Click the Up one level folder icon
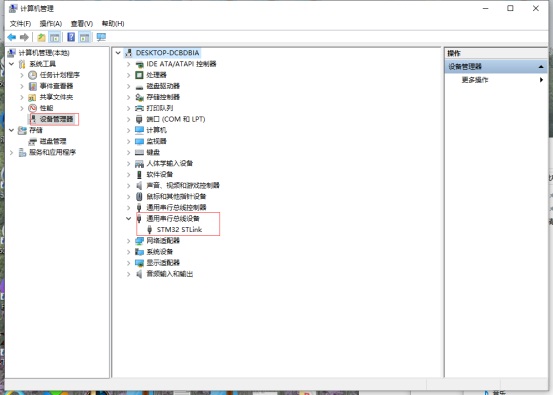 click(x=42, y=37)
